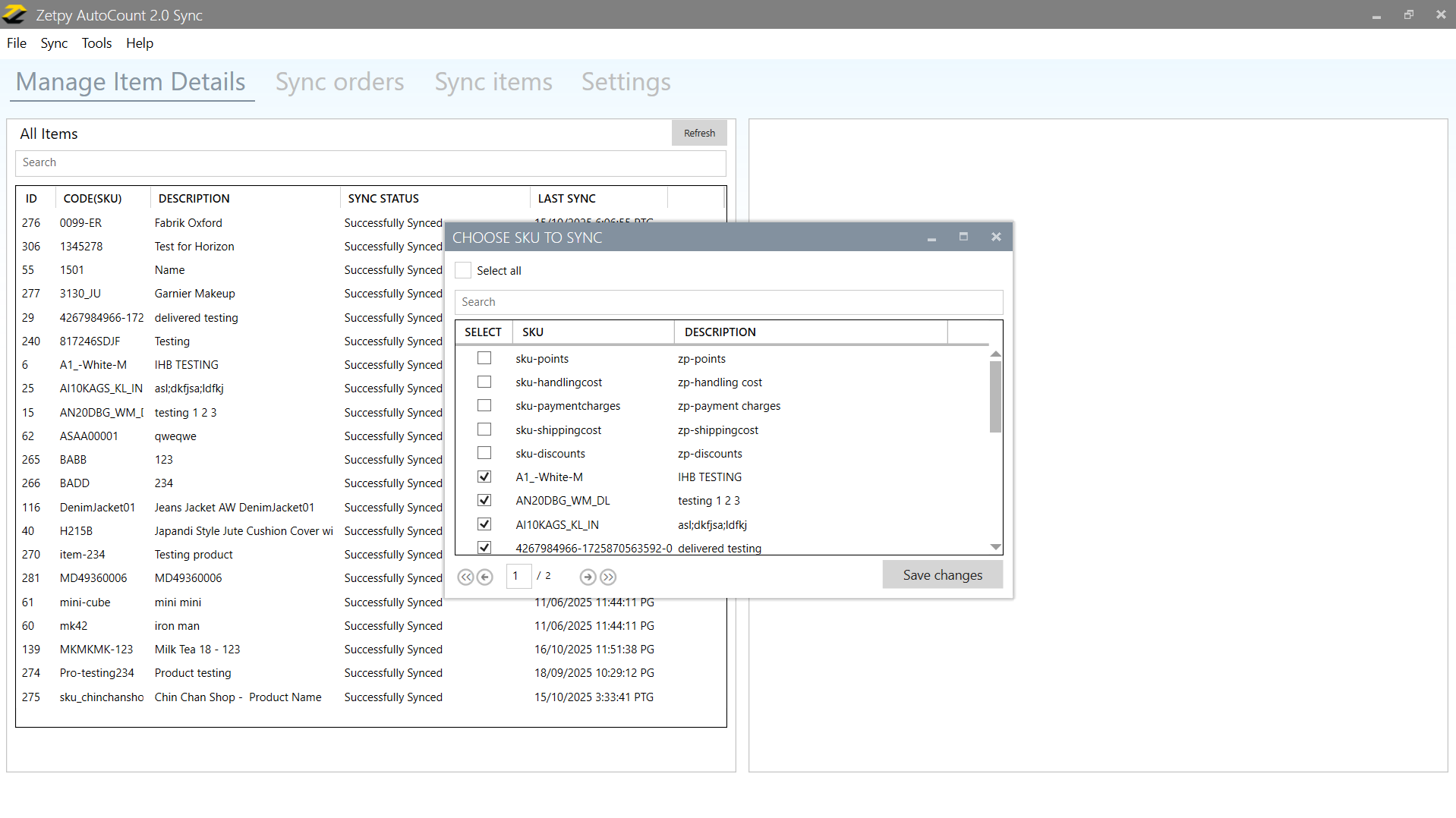Jump to last page of SKU list
This screenshot has width=1456, height=818.
click(x=608, y=577)
